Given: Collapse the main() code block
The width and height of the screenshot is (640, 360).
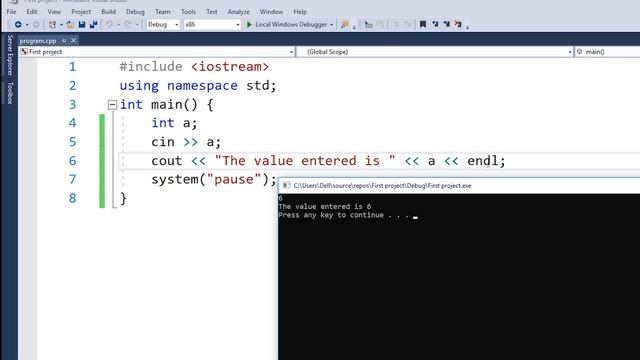Looking at the screenshot, I should pos(112,105).
